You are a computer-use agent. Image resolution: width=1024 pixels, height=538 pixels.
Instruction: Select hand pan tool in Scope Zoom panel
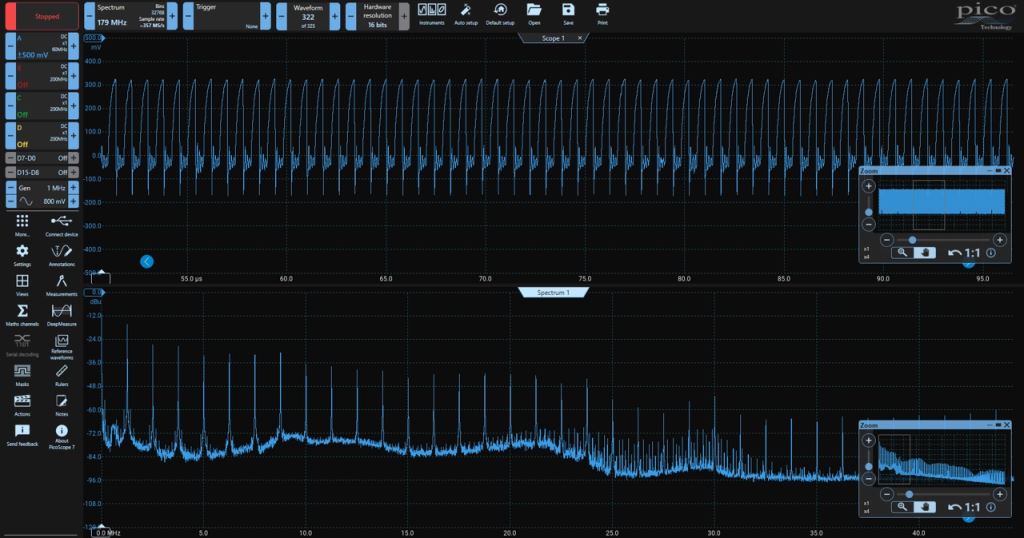pos(924,253)
